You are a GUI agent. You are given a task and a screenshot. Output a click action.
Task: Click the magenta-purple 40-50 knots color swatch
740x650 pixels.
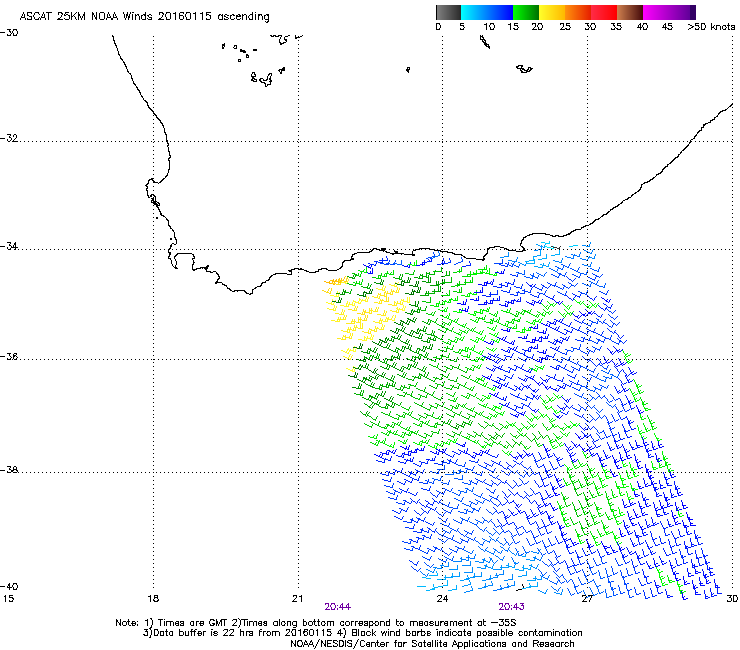[669, 12]
